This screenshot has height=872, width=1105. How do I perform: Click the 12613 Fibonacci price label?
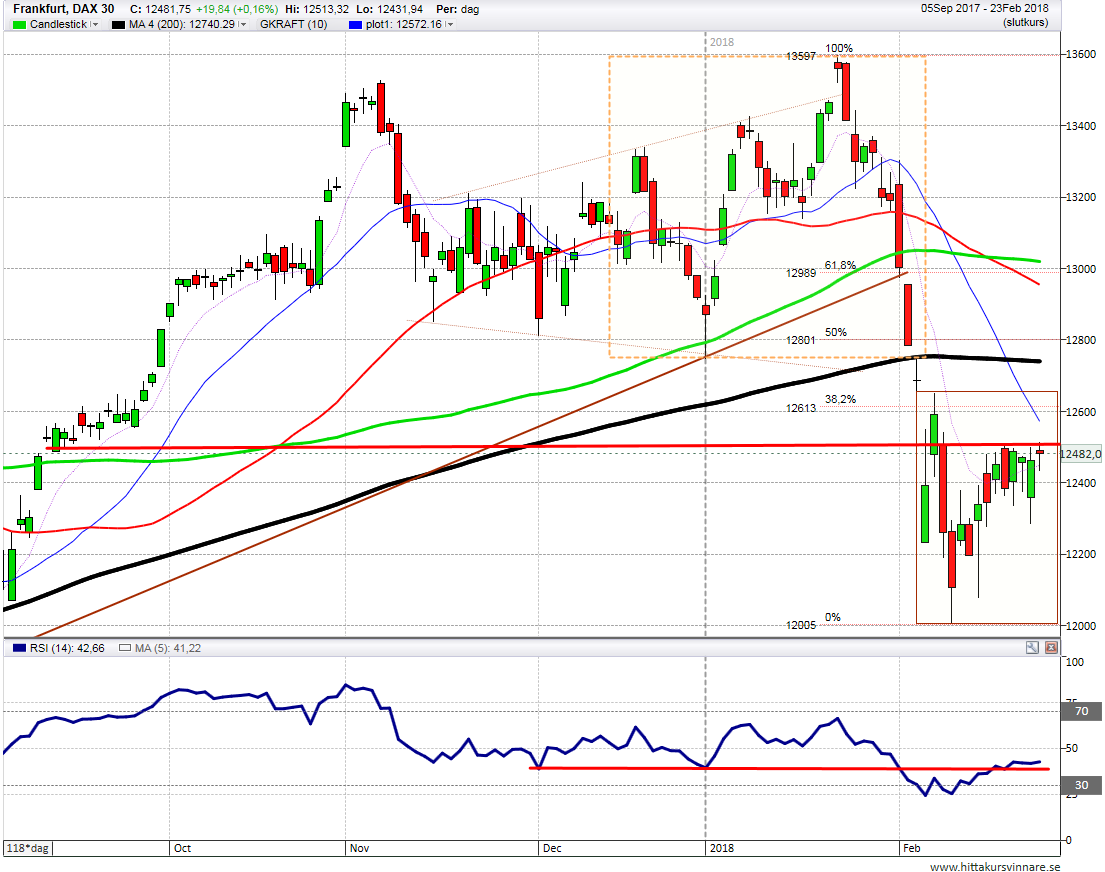point(801,408)
